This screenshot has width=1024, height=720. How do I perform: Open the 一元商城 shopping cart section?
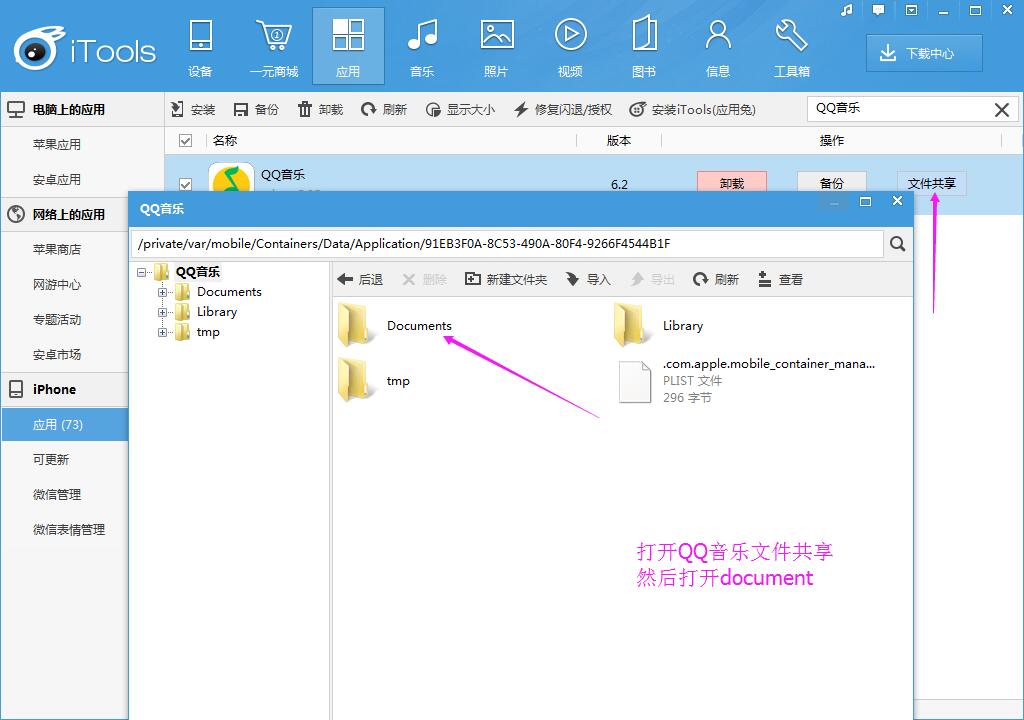click(274, 47)
